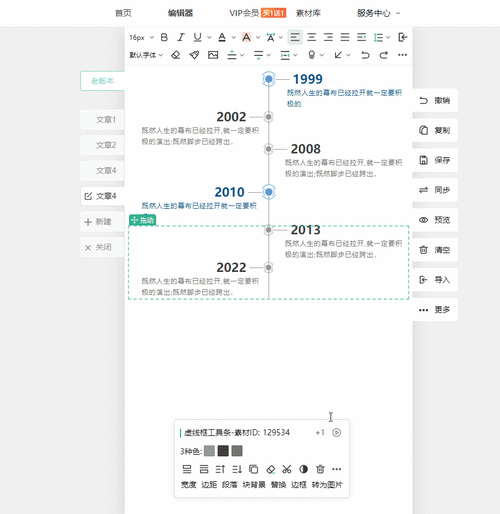Undo using toolbar curved arrow

pos(365,55)
